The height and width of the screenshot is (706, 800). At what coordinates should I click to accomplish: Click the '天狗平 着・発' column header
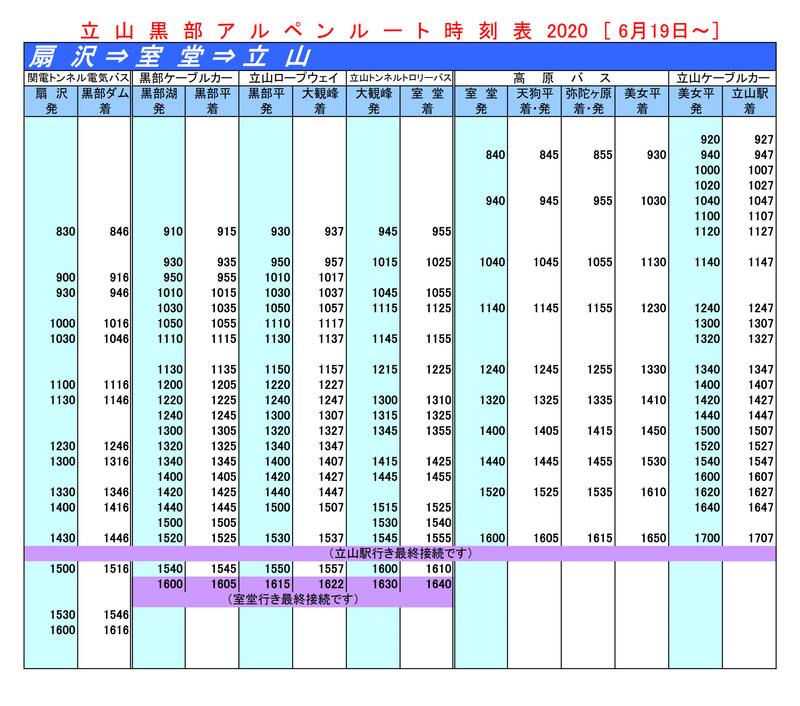click(x=535, y=101)
